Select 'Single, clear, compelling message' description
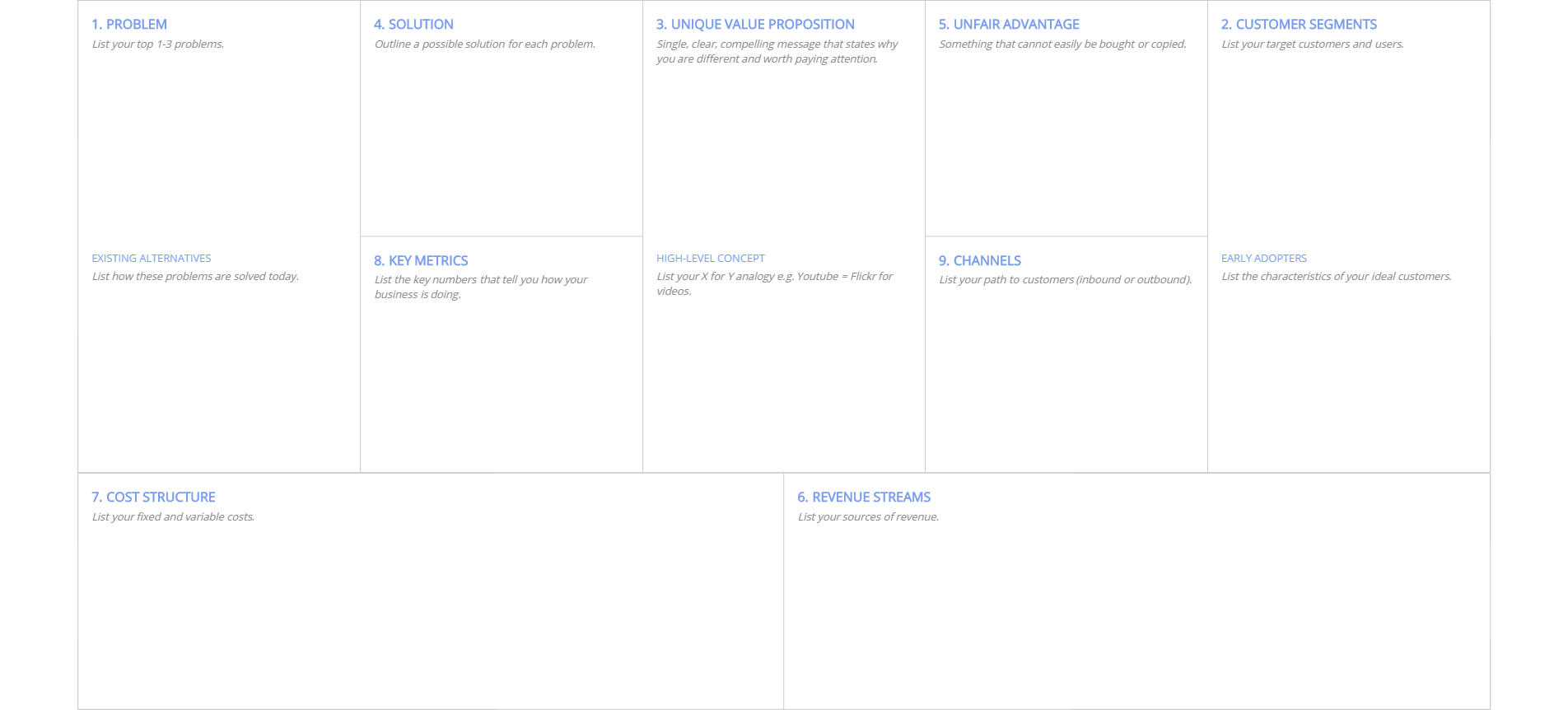Image resolution: width=1568 pixels, height=710 pixels. coord(777,52)
